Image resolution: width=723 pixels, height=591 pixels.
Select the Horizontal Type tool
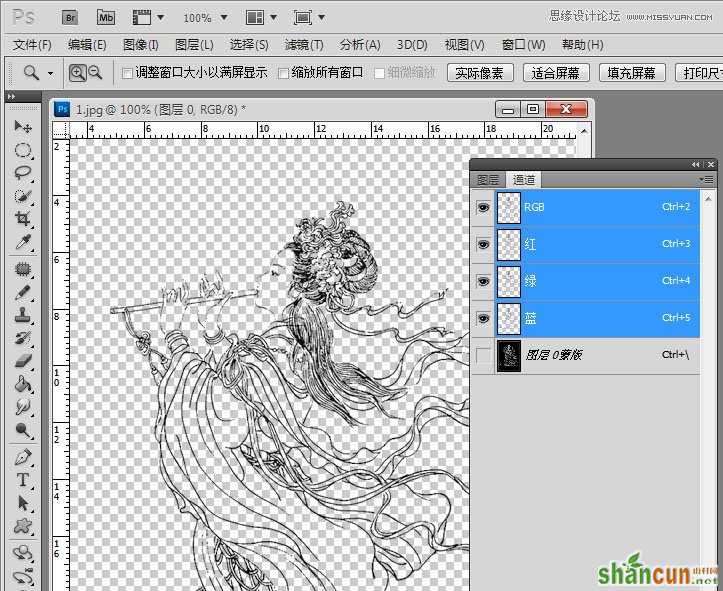(x=23, y=480)
